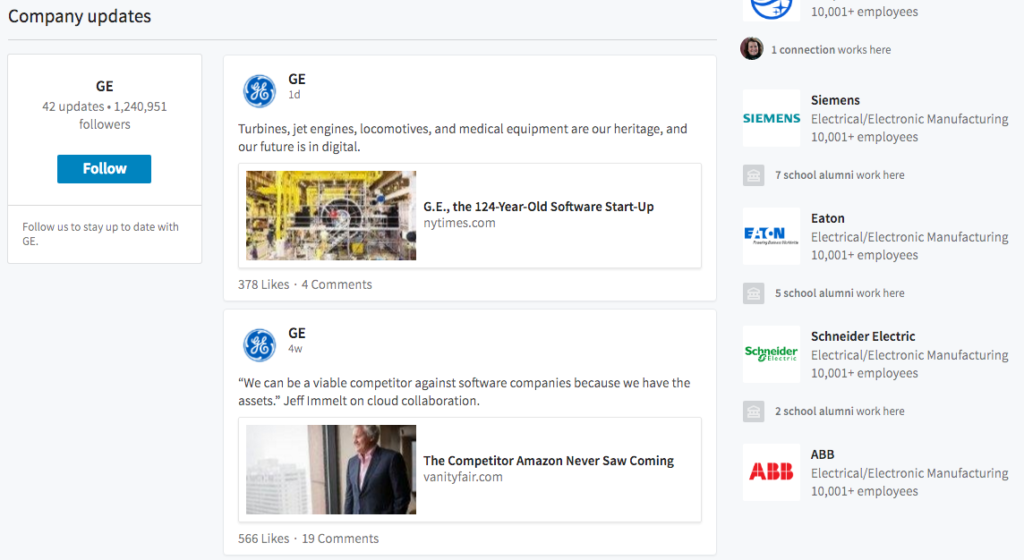Click the connection's profile photo
1024x560 pixels.
(752, 49)
